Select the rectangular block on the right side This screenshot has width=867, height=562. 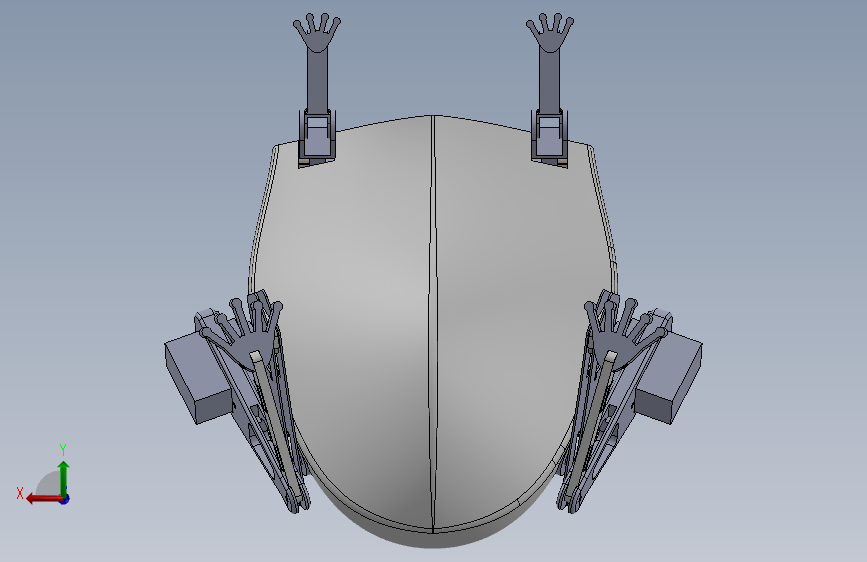click(x=670, y=379)
